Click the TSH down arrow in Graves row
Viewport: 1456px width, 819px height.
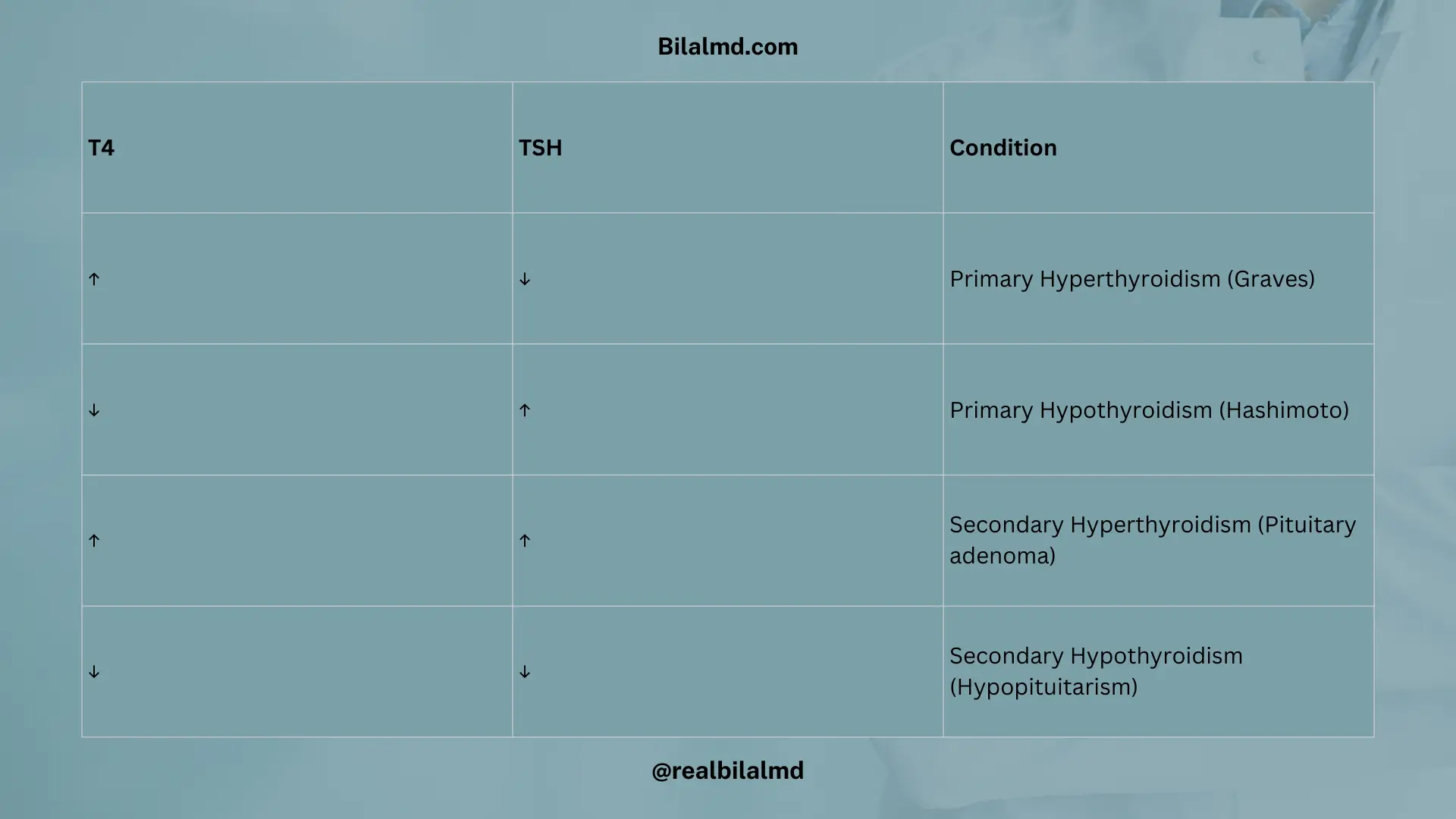coord(525,279)
